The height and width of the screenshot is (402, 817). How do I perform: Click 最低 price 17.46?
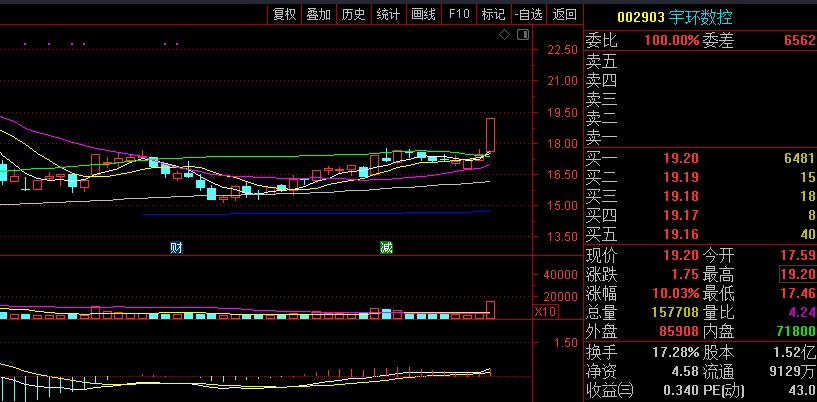[798, 293]
